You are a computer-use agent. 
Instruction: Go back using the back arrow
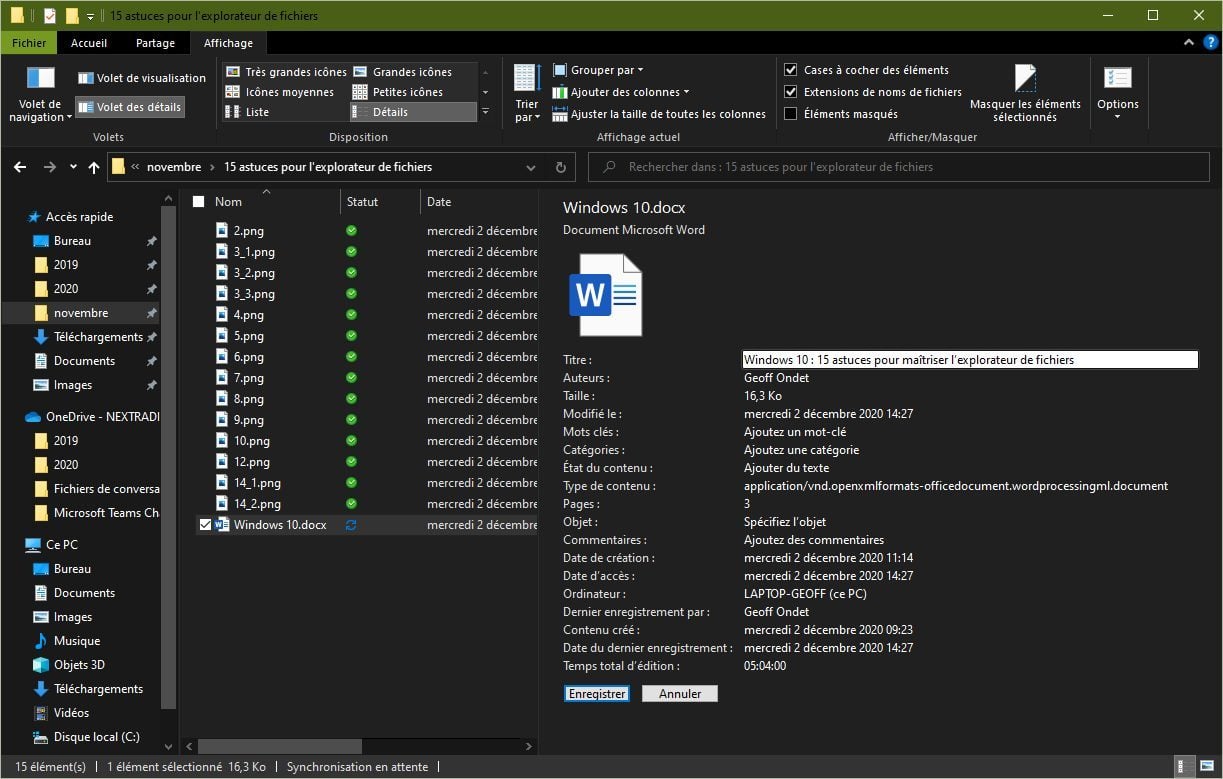click(20, 167)
